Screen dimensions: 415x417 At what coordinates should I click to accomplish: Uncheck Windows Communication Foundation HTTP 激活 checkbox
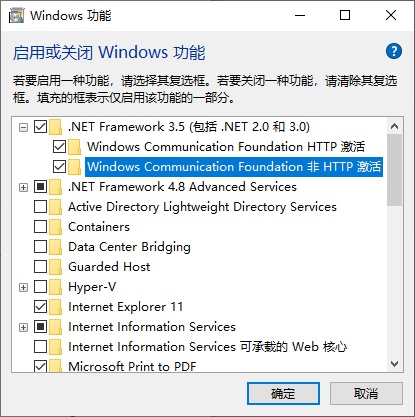pos(59,147)
